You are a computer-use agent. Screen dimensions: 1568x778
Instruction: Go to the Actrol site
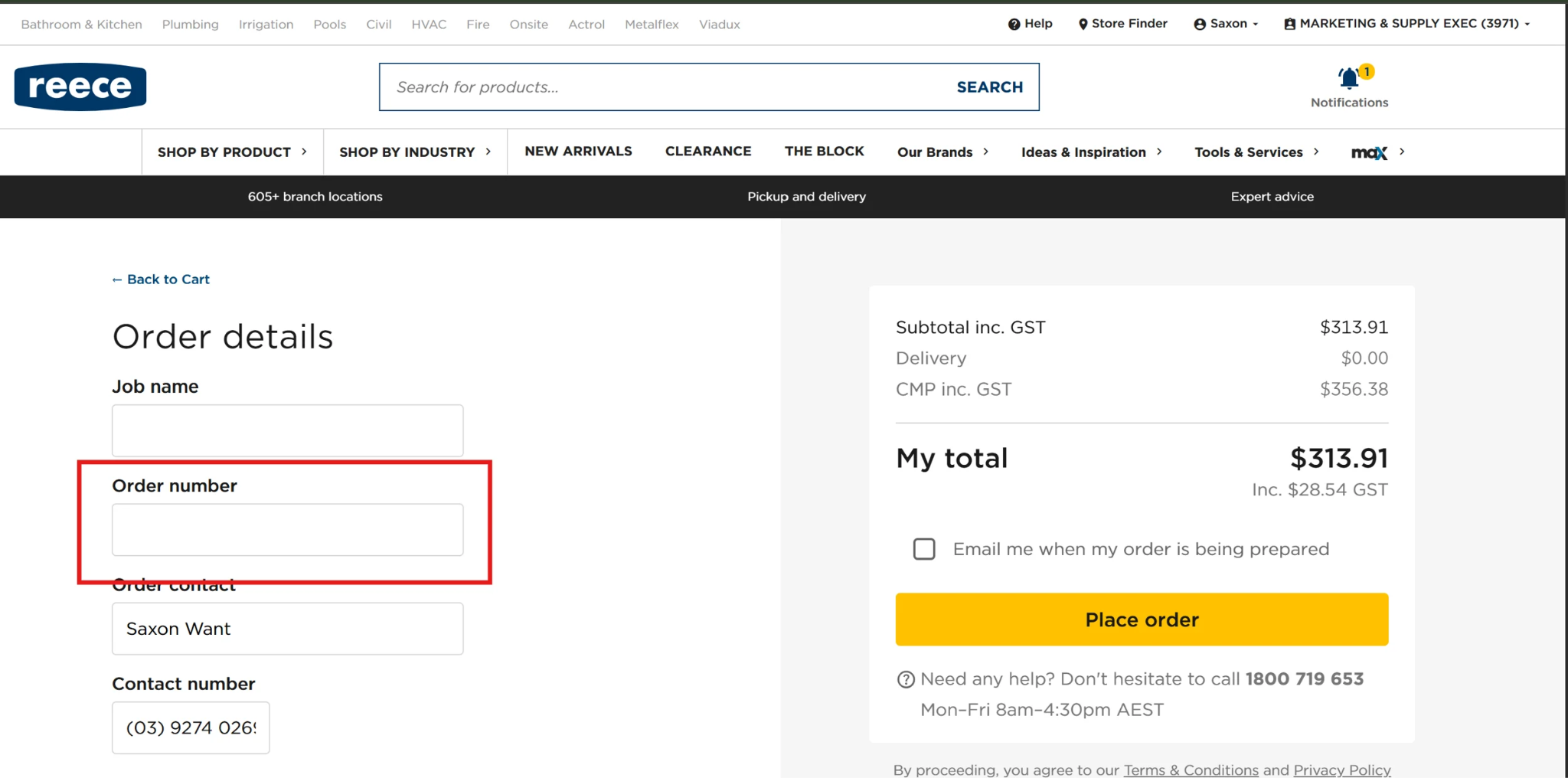(586, 25)
